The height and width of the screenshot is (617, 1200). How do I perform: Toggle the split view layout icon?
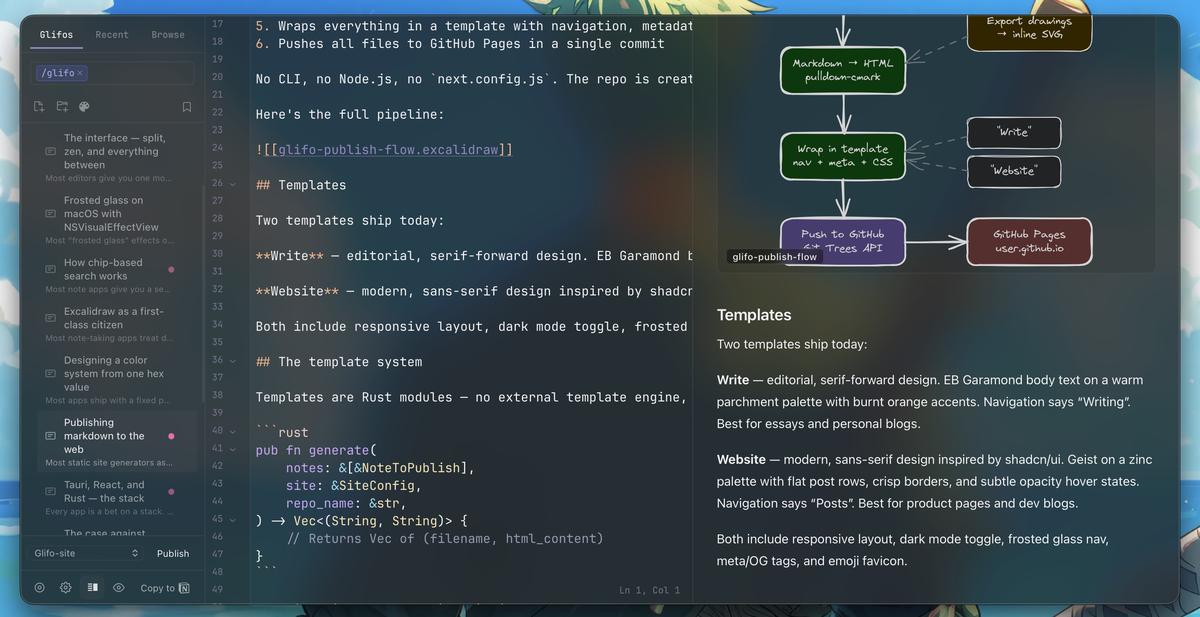[x=92, y=588]
